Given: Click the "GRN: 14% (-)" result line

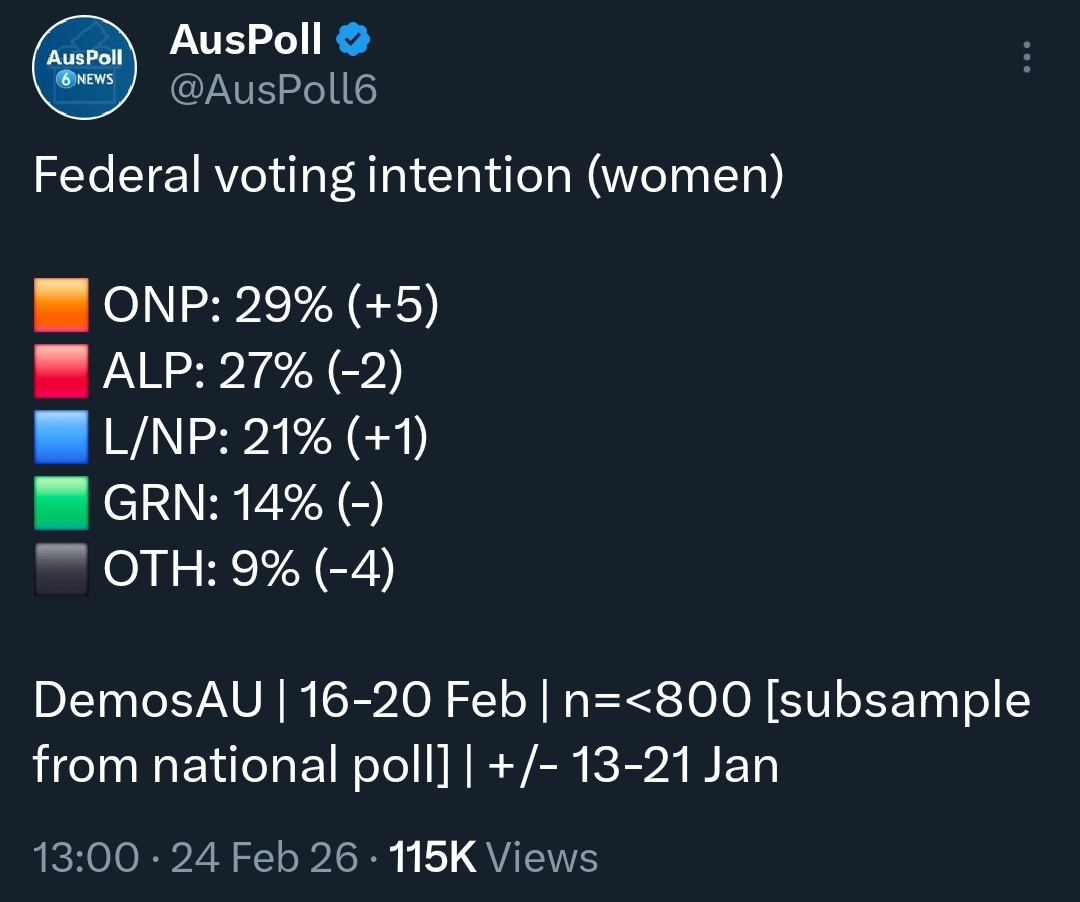Looking at the screenshot, I should pyautogui.click(x=243, y=504).
